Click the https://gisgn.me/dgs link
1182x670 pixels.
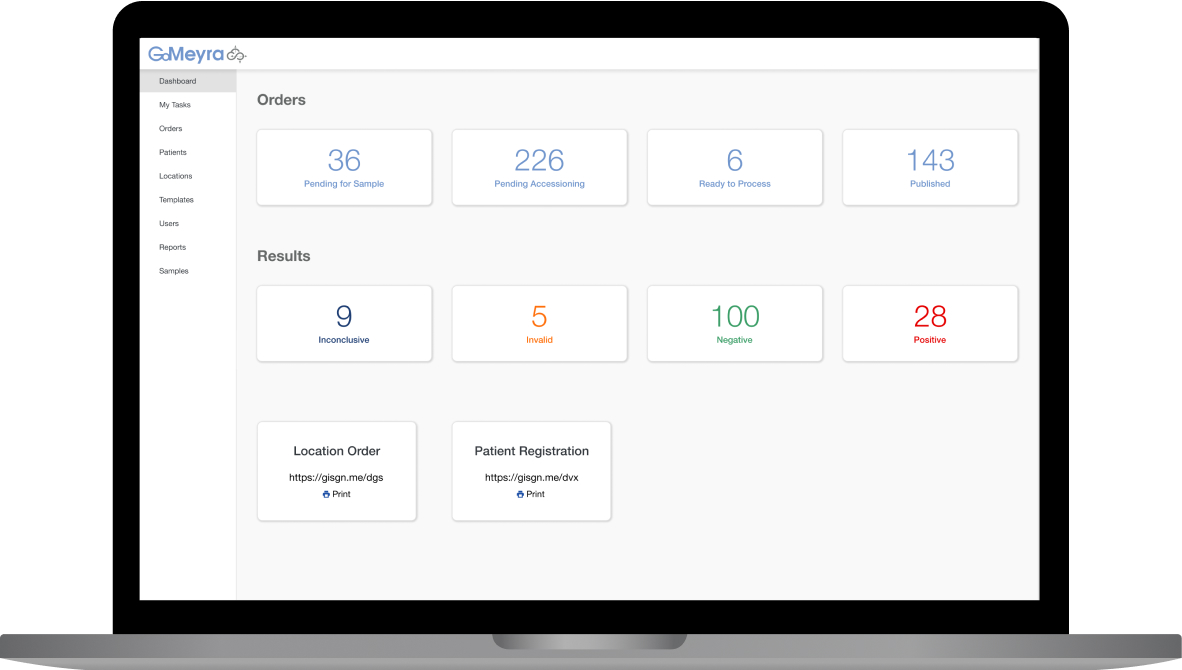pyautogui.click(x=336, y=478)
